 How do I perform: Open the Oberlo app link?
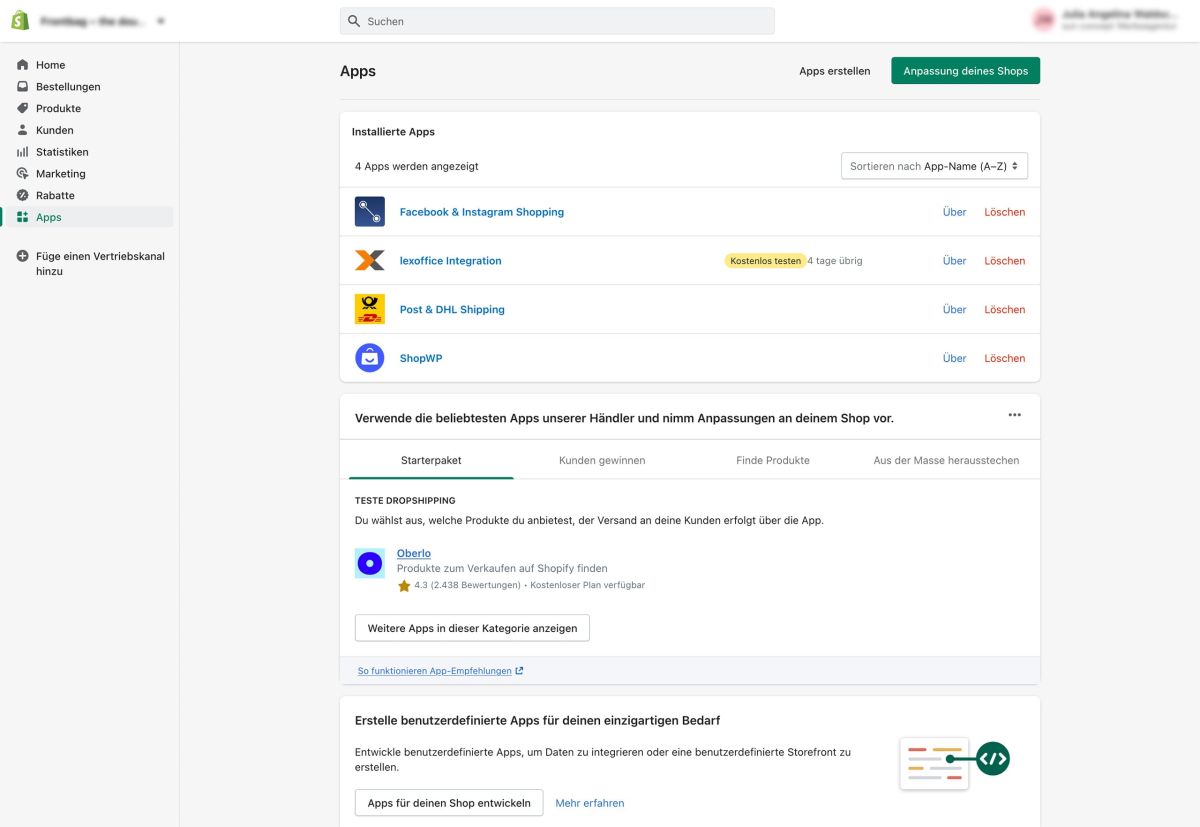pos(414,553)
